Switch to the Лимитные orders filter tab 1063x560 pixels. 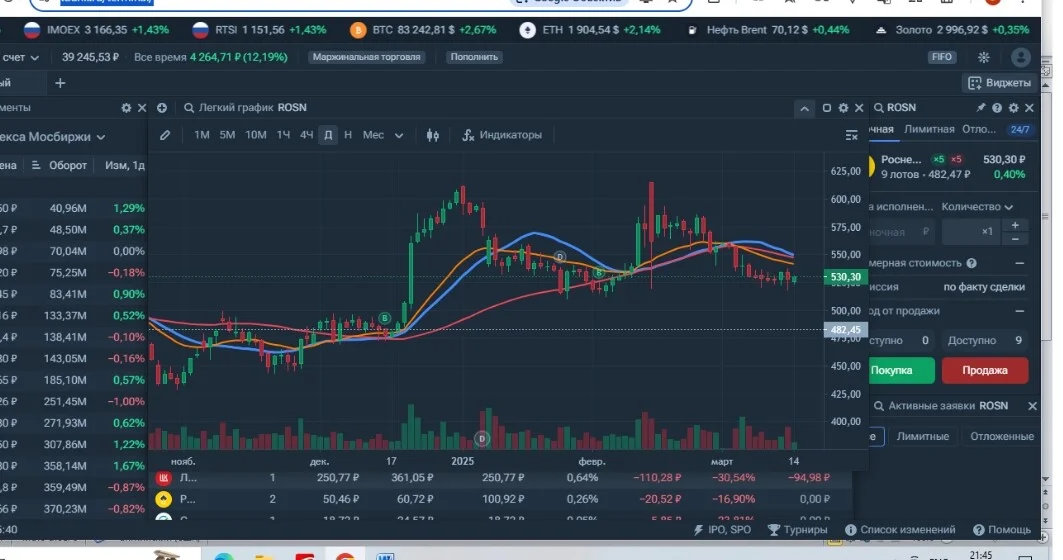point(923,437)
